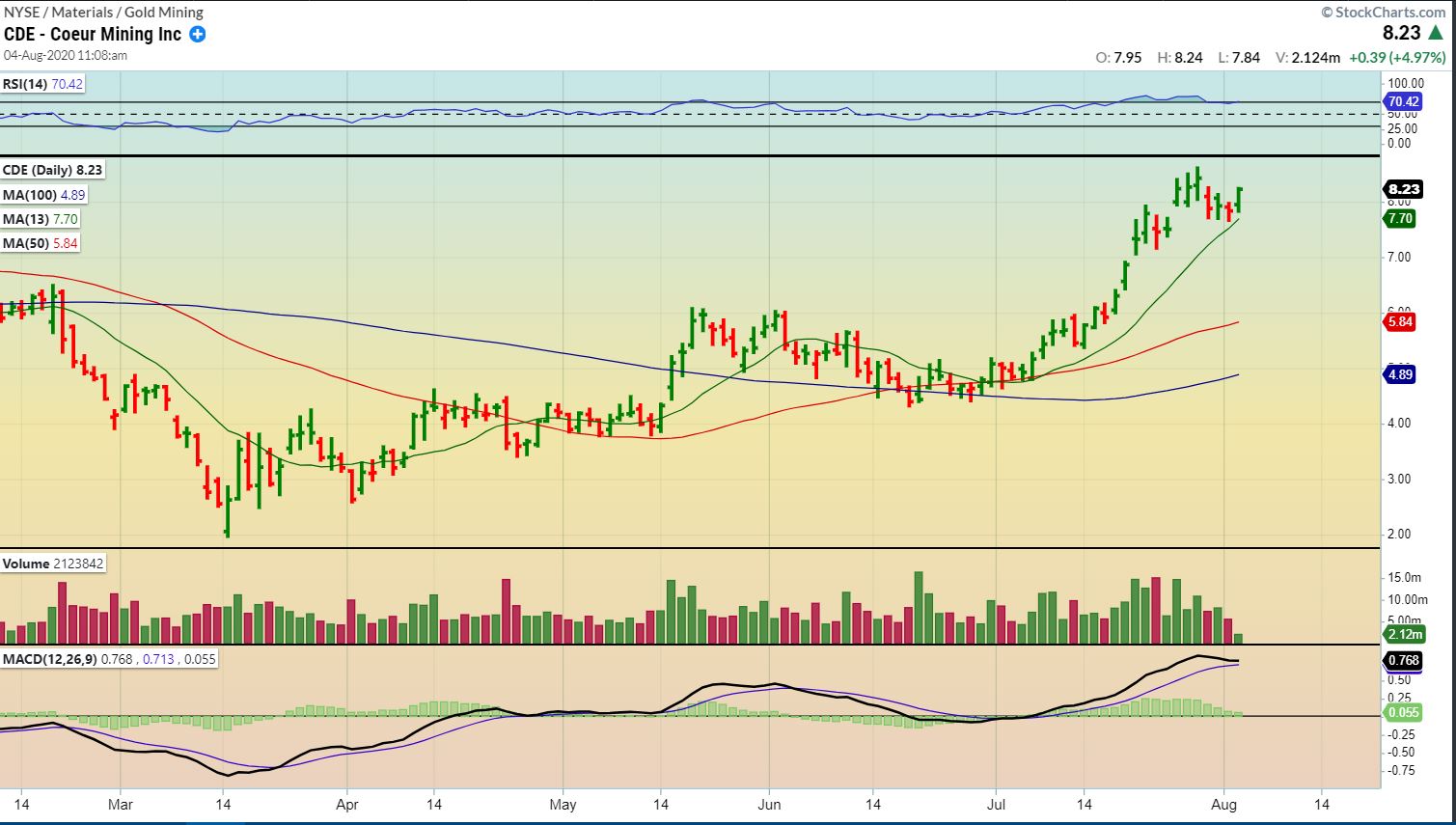Click the blue plus icon beside Coeur Mining Inc
The width and height of the screenshot is (1456, 825).
click(x=197, y=35)
